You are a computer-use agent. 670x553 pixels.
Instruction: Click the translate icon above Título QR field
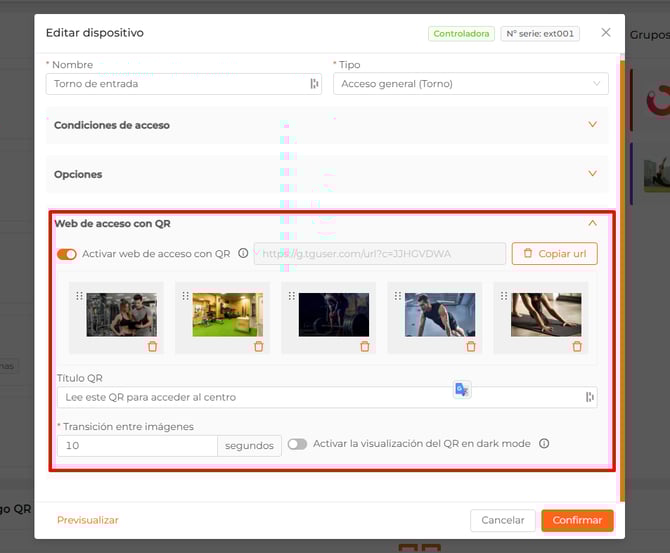tap(461, 389)
